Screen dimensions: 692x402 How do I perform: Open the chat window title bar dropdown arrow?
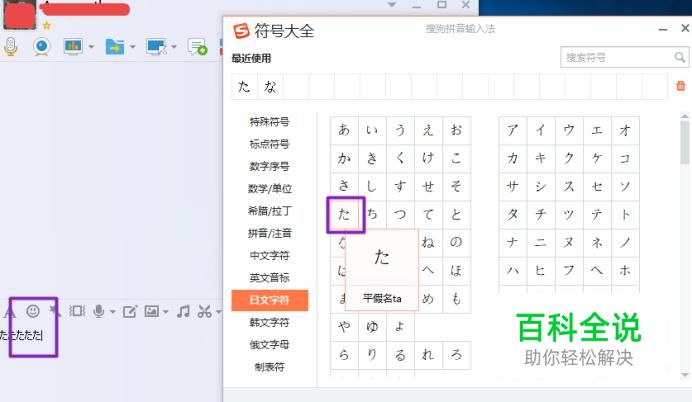[391, 5]
